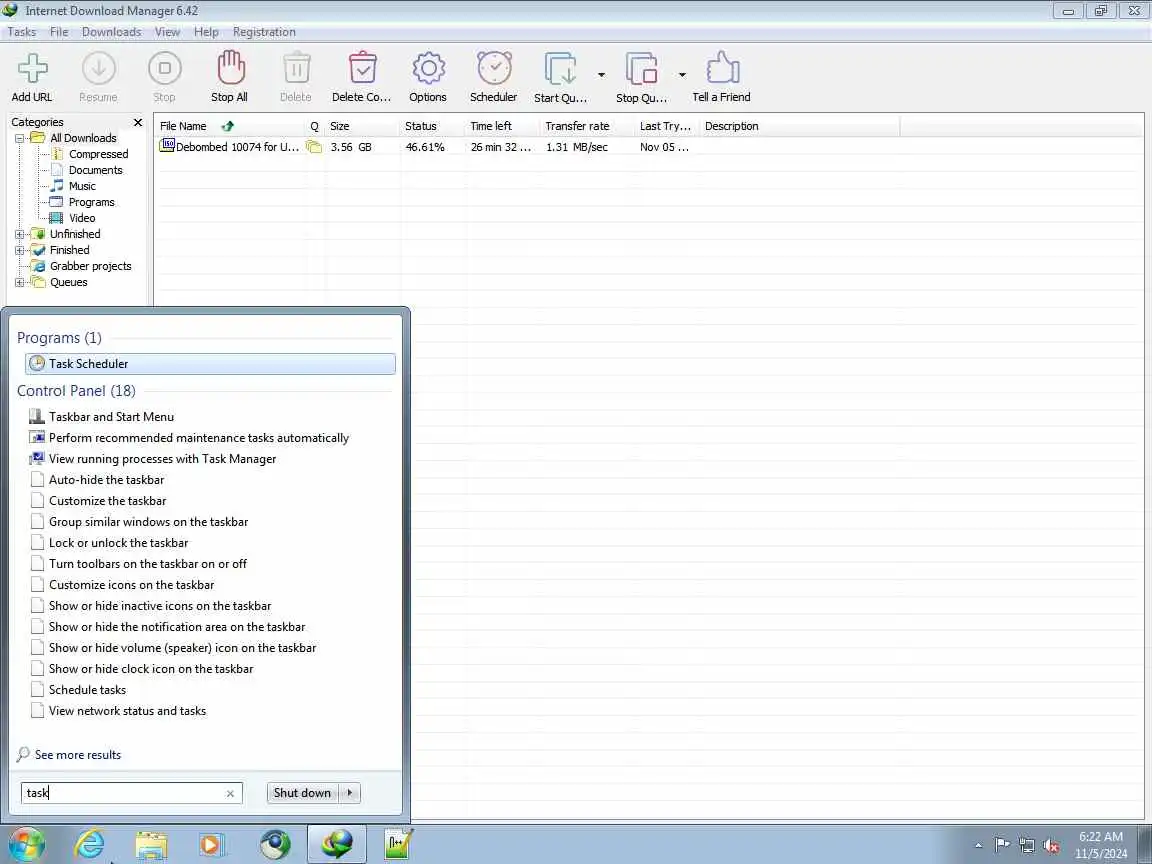Open Start Queue dropdown arrow

click(601, 75)
